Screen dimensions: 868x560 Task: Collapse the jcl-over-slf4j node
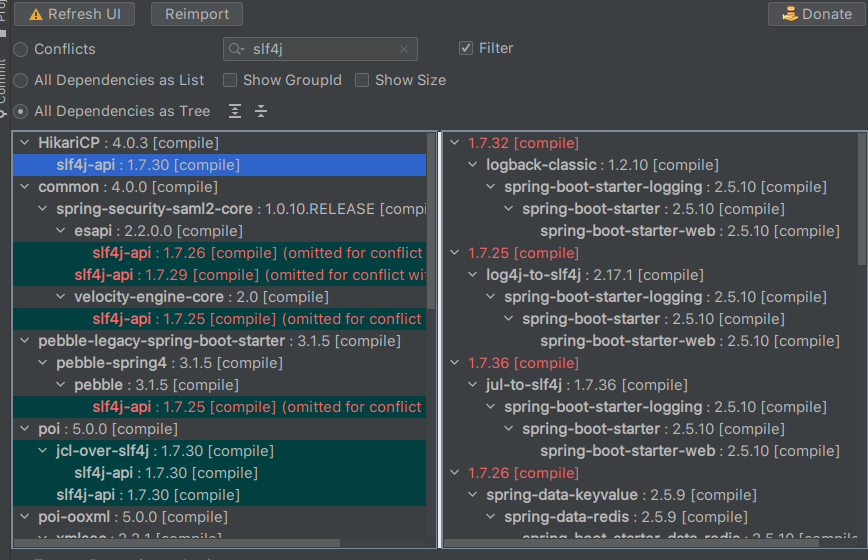[x=43, y=451]
